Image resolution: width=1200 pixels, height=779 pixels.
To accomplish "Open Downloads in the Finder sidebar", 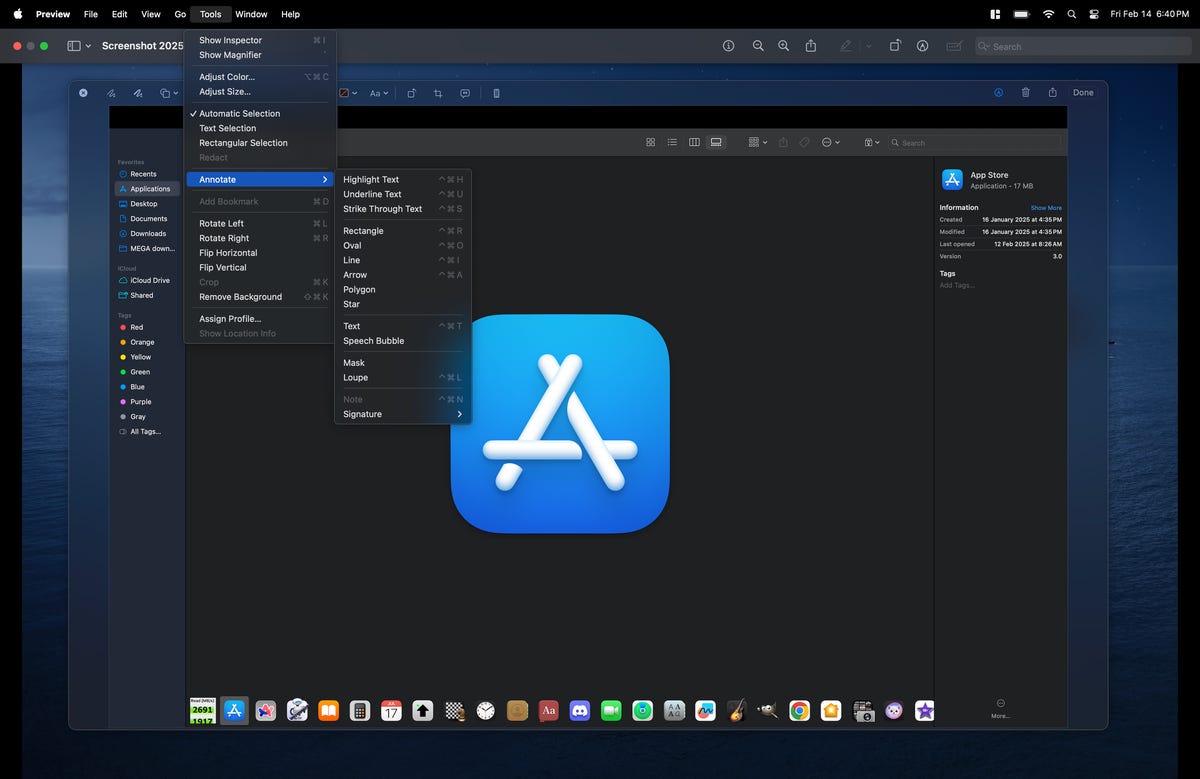I will (x=148, y=233).
